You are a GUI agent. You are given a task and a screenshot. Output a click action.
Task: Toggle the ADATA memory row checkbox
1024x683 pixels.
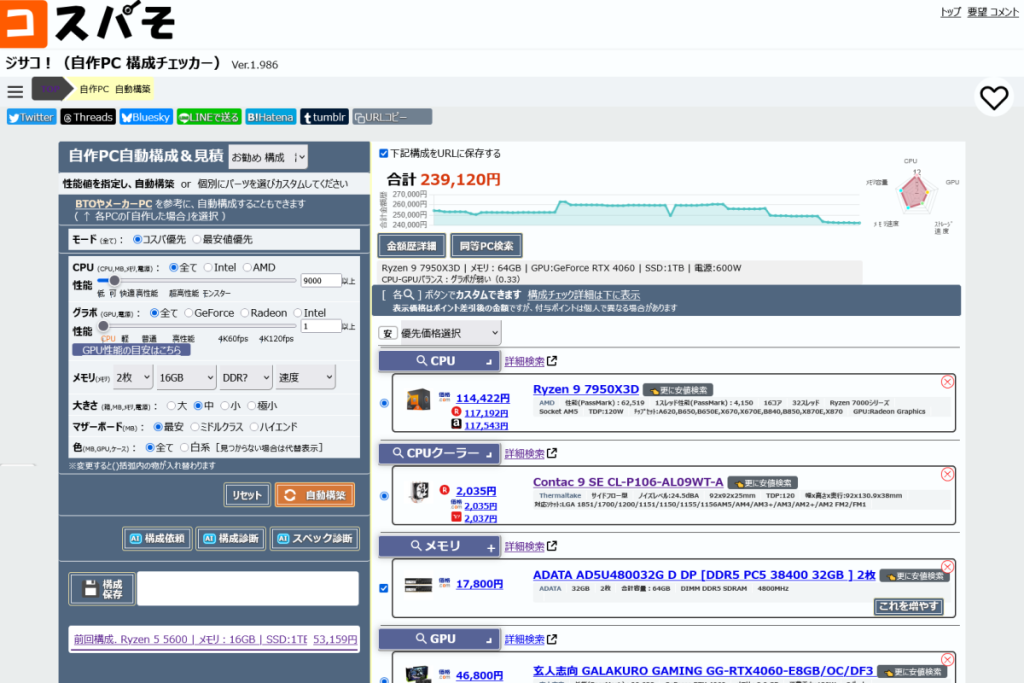click(x=384, y=588)
